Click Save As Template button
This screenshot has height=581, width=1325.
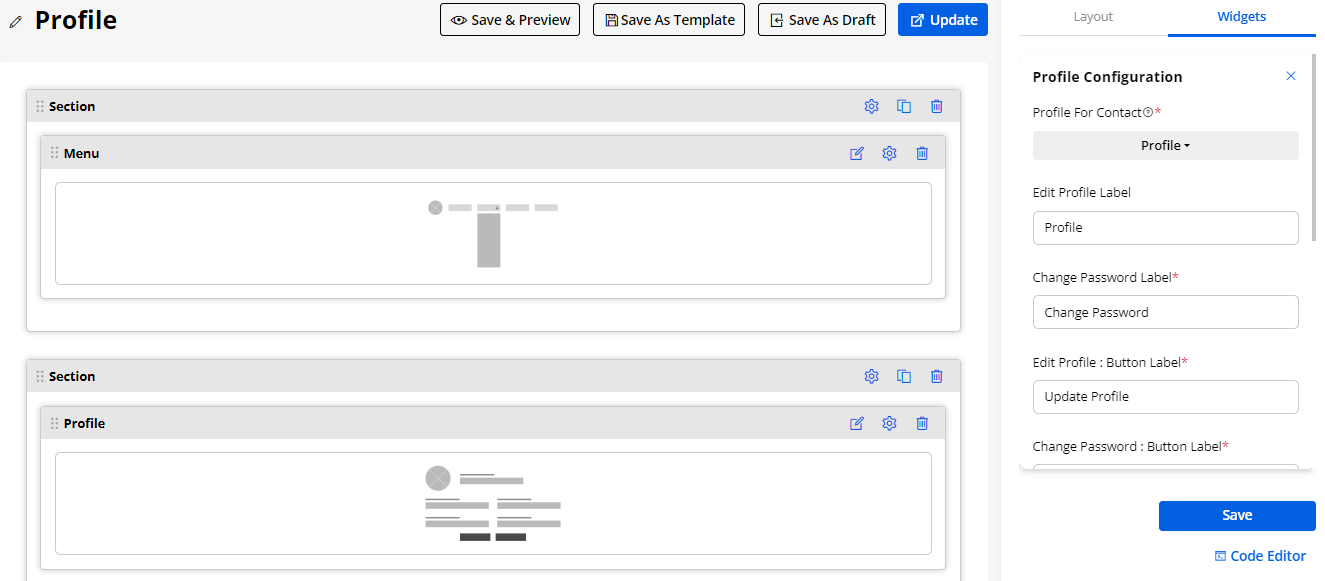click(x=669, y=20)
